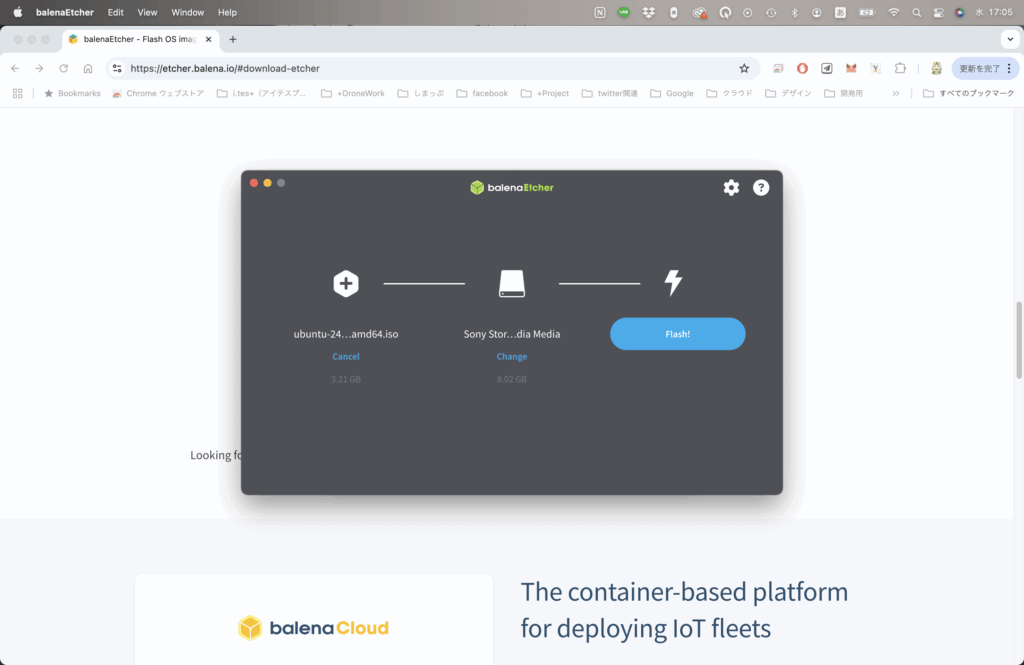Open the Chrome profile avatar
The width and height of the screenshot is (1024, 665).
pos(936,68)
